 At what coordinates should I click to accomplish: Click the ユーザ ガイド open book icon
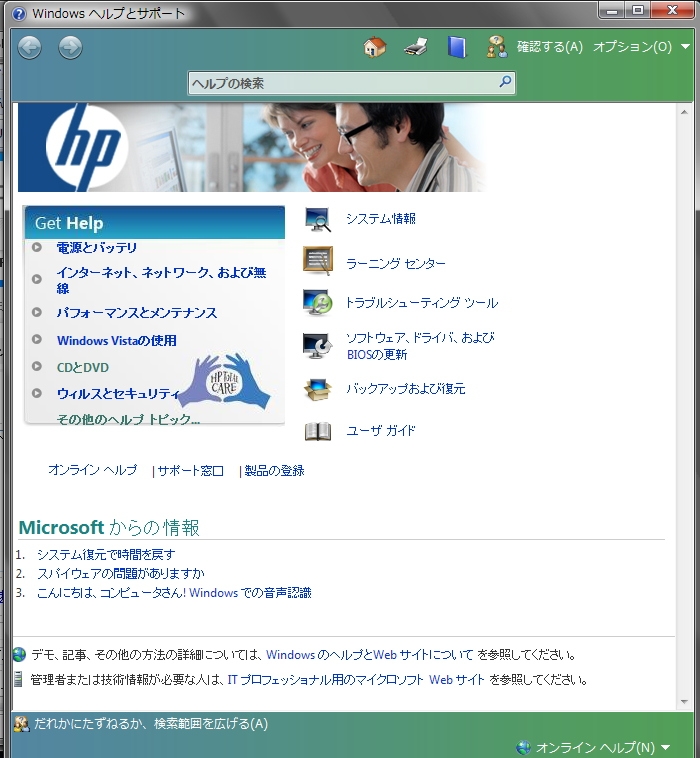318,431
